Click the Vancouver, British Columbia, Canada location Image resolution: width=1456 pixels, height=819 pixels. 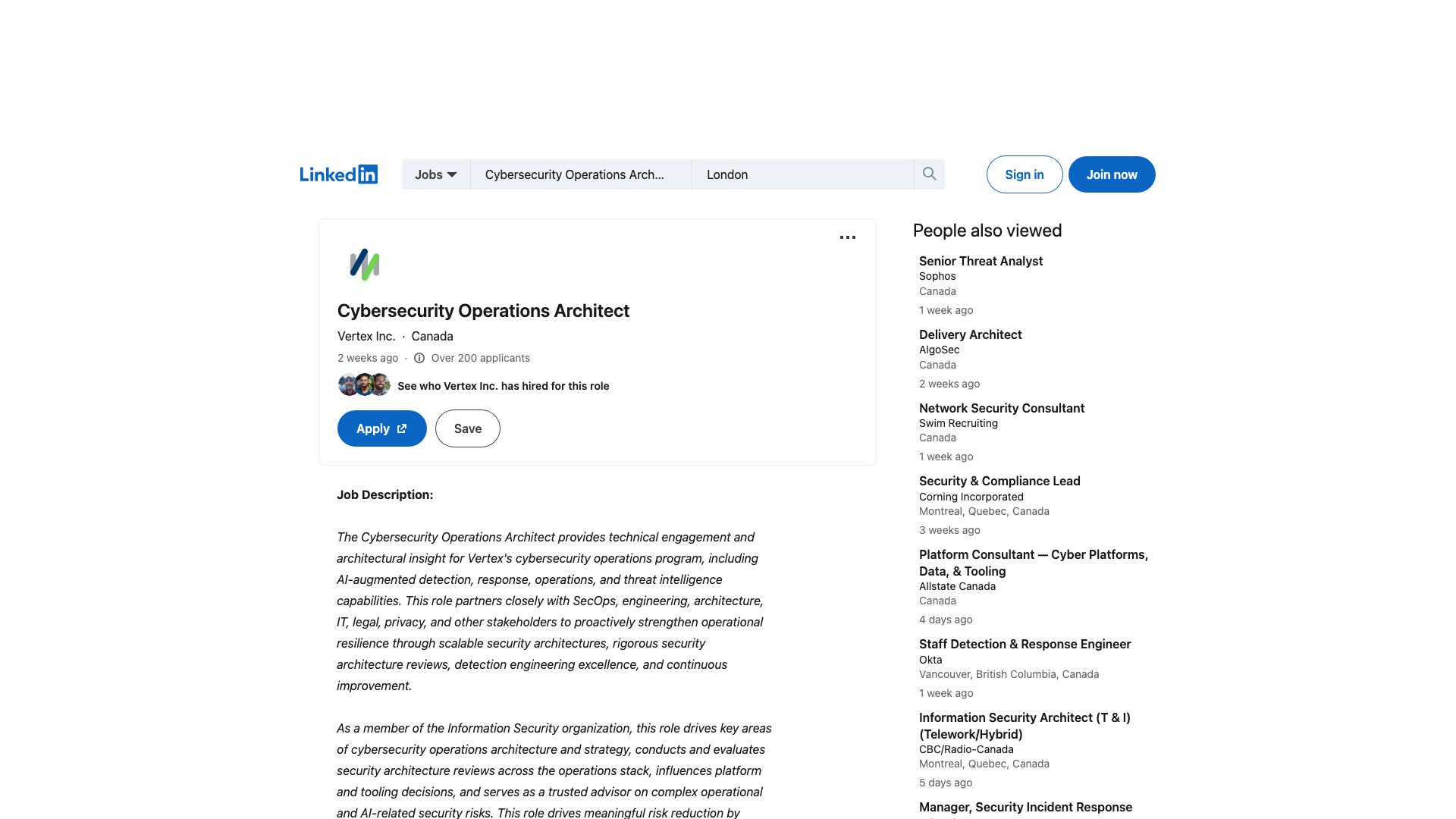pos(1009,674)
